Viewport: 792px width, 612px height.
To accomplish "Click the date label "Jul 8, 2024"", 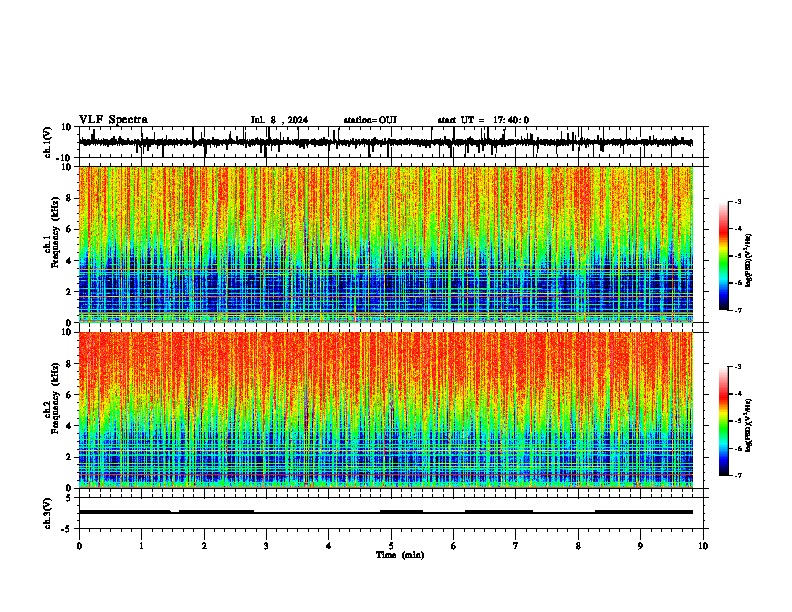I will [x=279, y=120].
